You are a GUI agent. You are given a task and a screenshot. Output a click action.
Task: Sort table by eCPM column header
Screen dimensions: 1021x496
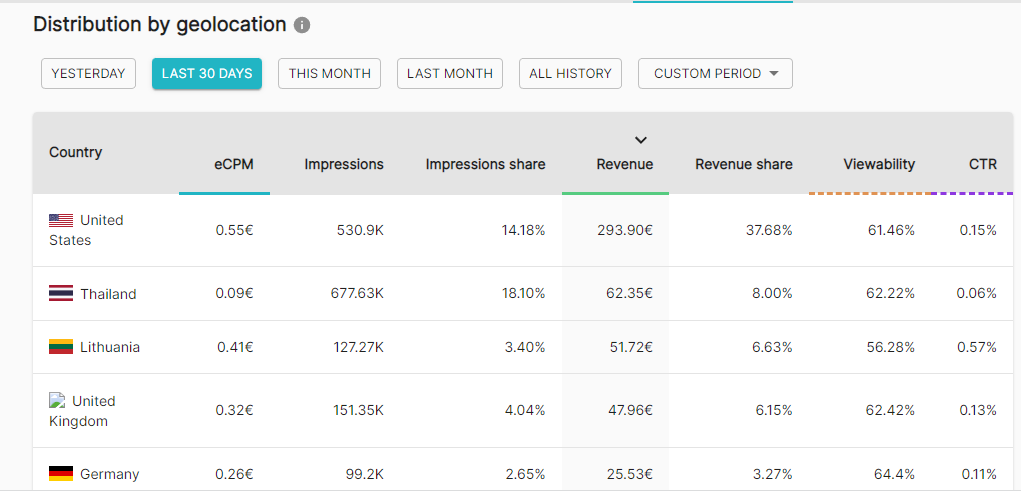[234, 165]
